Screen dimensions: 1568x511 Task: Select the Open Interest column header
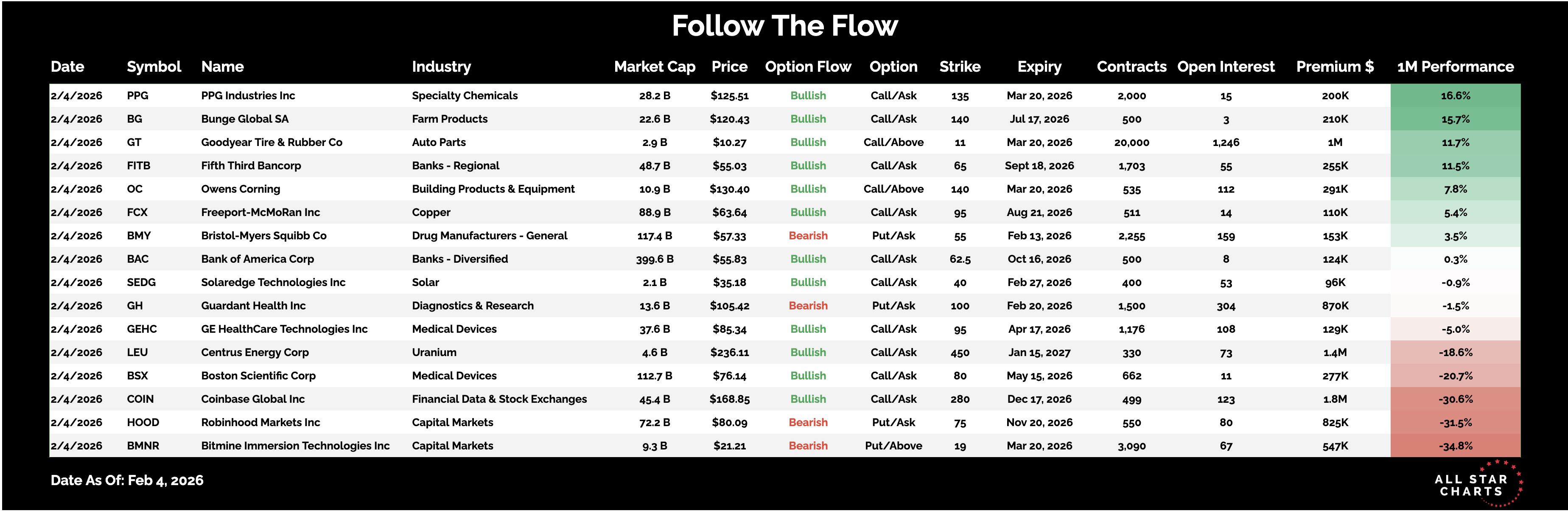pyautogui.click(x=1225, y=67)
